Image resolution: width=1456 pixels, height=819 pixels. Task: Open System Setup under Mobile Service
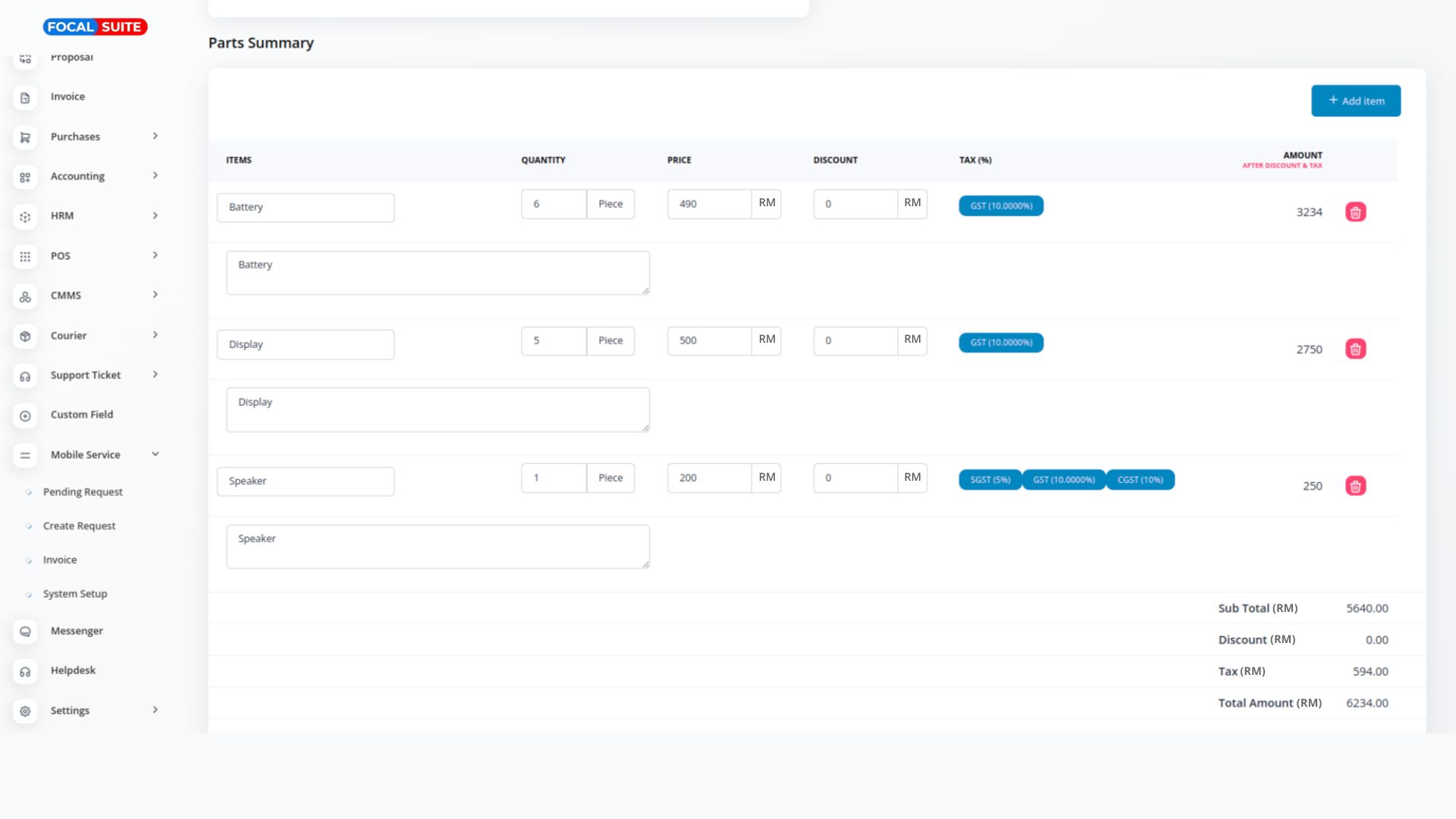pyautogui.click(x=75, y=594)
